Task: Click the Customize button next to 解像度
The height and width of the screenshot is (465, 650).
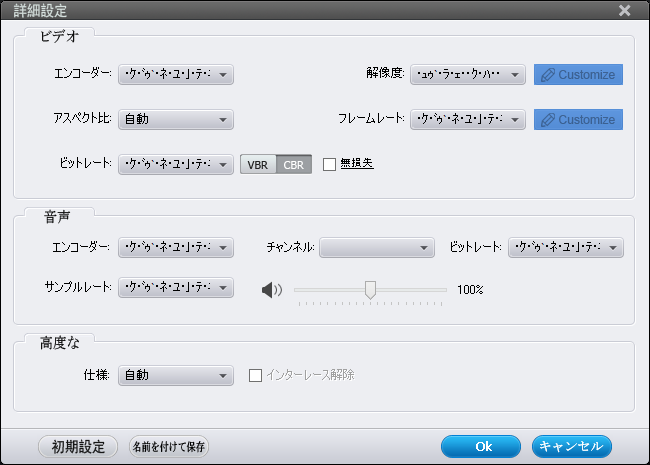Action: coord(578,74)
